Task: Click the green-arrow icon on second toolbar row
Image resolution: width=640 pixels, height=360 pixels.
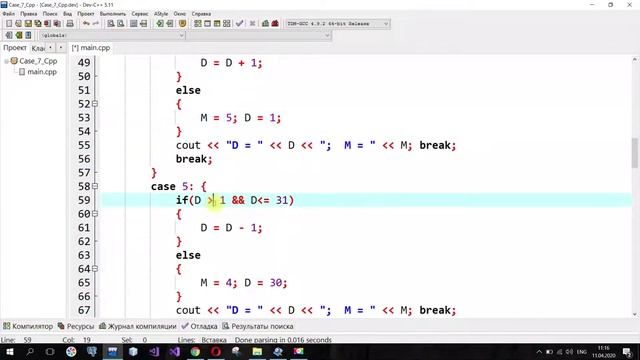Action: click(18, 36)
